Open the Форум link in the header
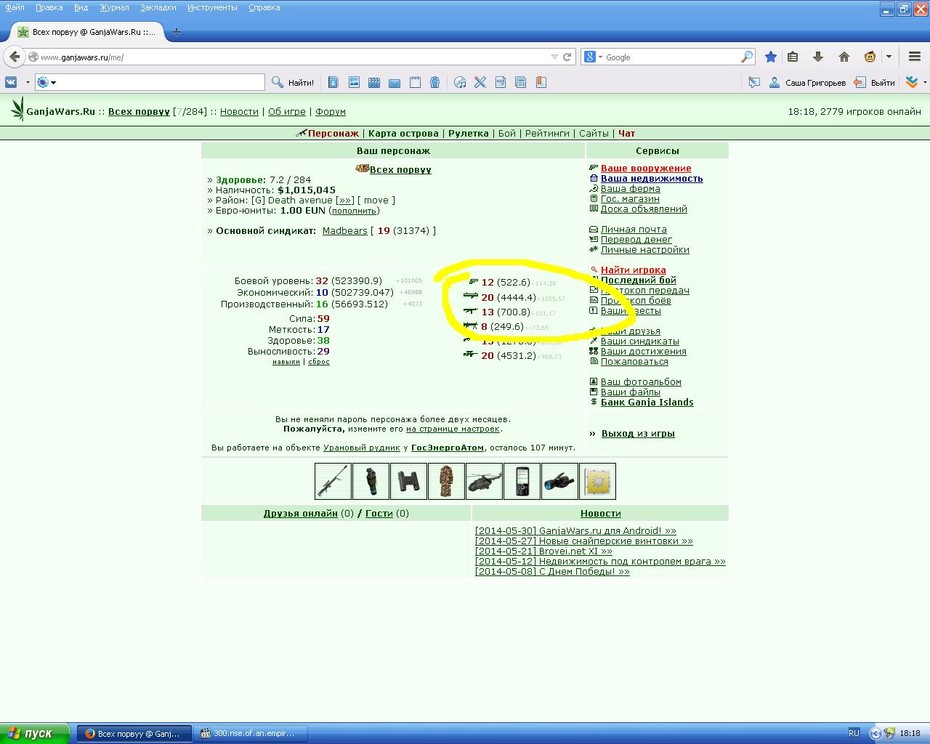The image size is (930, 744). [330, 112]
